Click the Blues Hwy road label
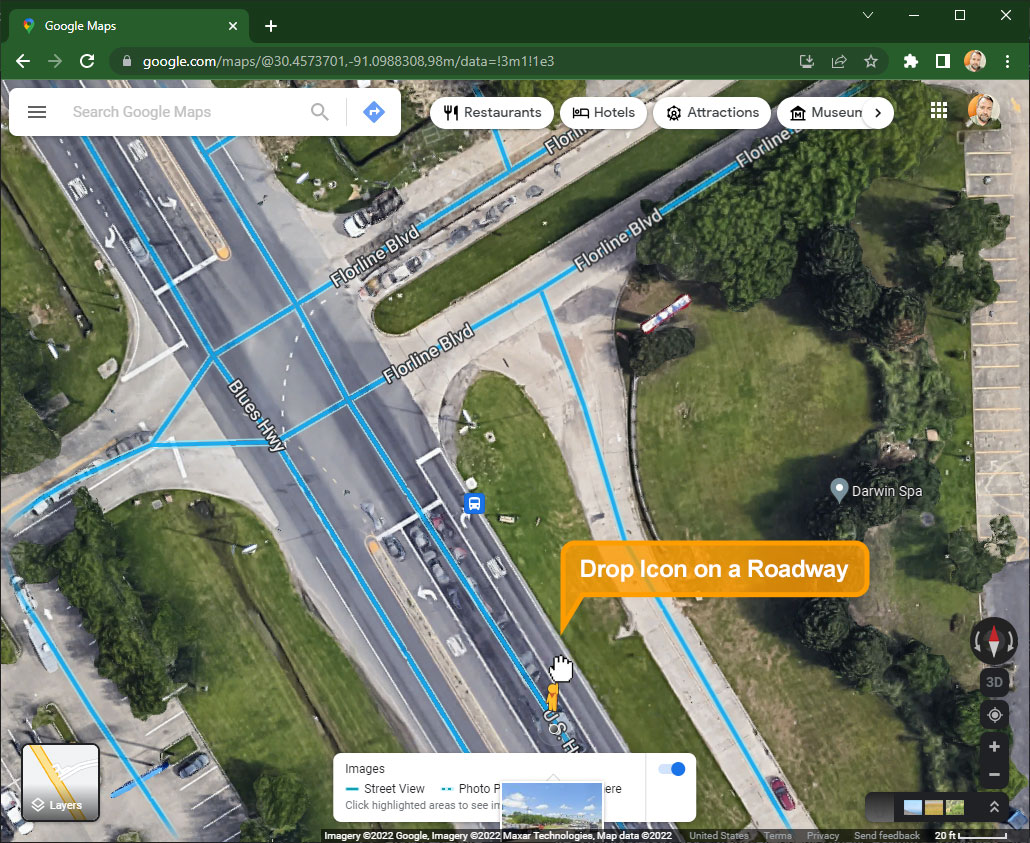 click(x=256, y=416)
